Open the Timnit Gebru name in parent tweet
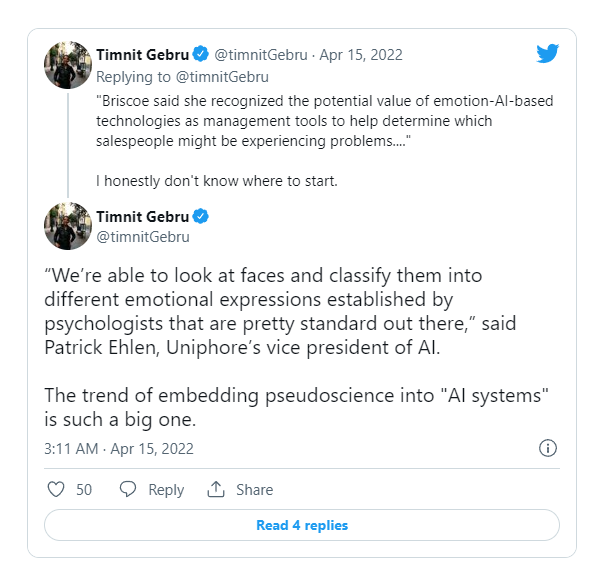 point(142,54)
